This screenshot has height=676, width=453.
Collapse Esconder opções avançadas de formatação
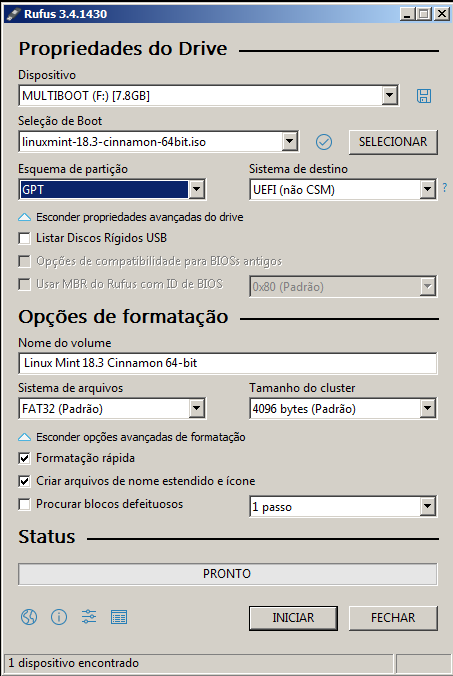pyautogui.click(x=131, y=437)
